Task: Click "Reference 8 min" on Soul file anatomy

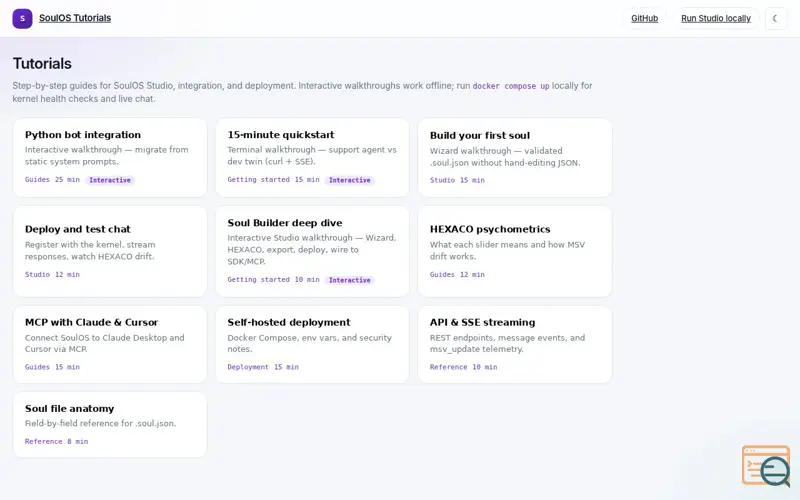Action: 57,441
